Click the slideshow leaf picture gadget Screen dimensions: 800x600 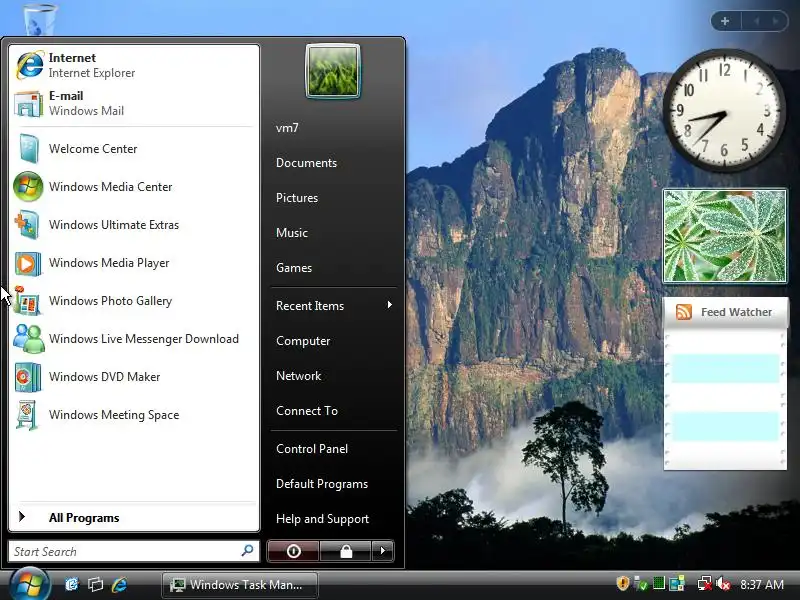coord(724,236)
